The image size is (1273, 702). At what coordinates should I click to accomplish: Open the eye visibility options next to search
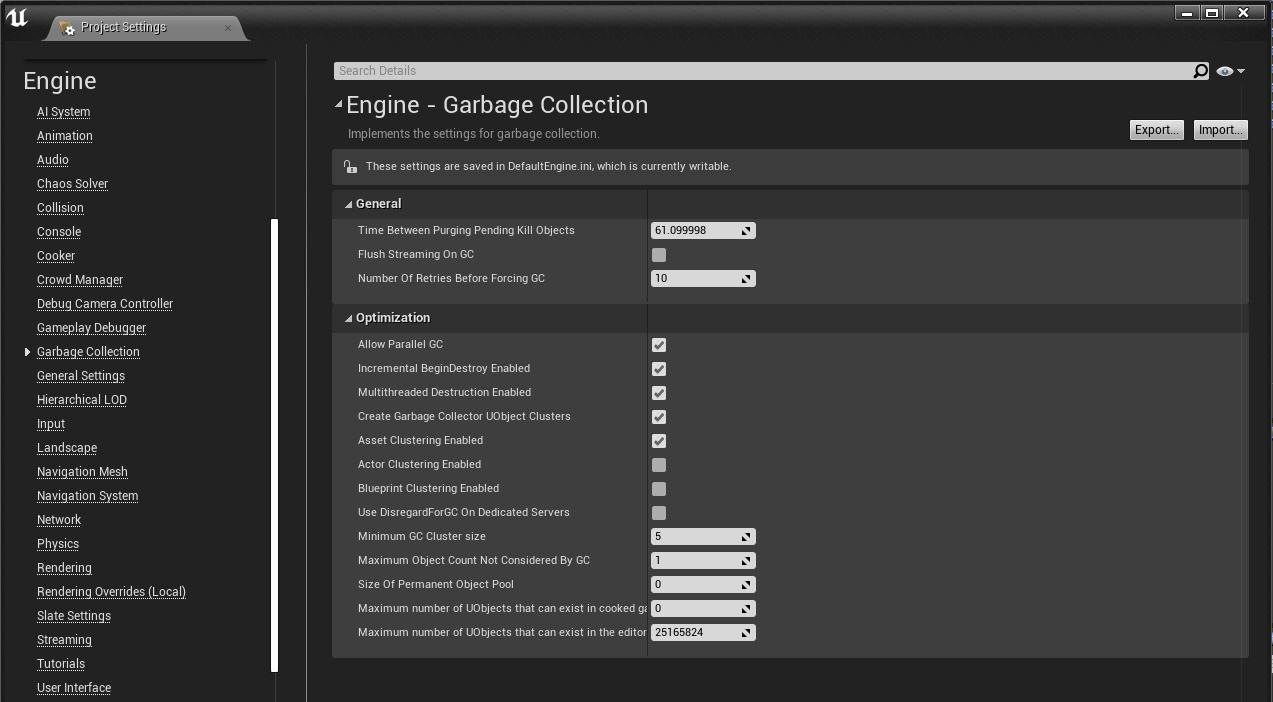[x=1228, y=70]
